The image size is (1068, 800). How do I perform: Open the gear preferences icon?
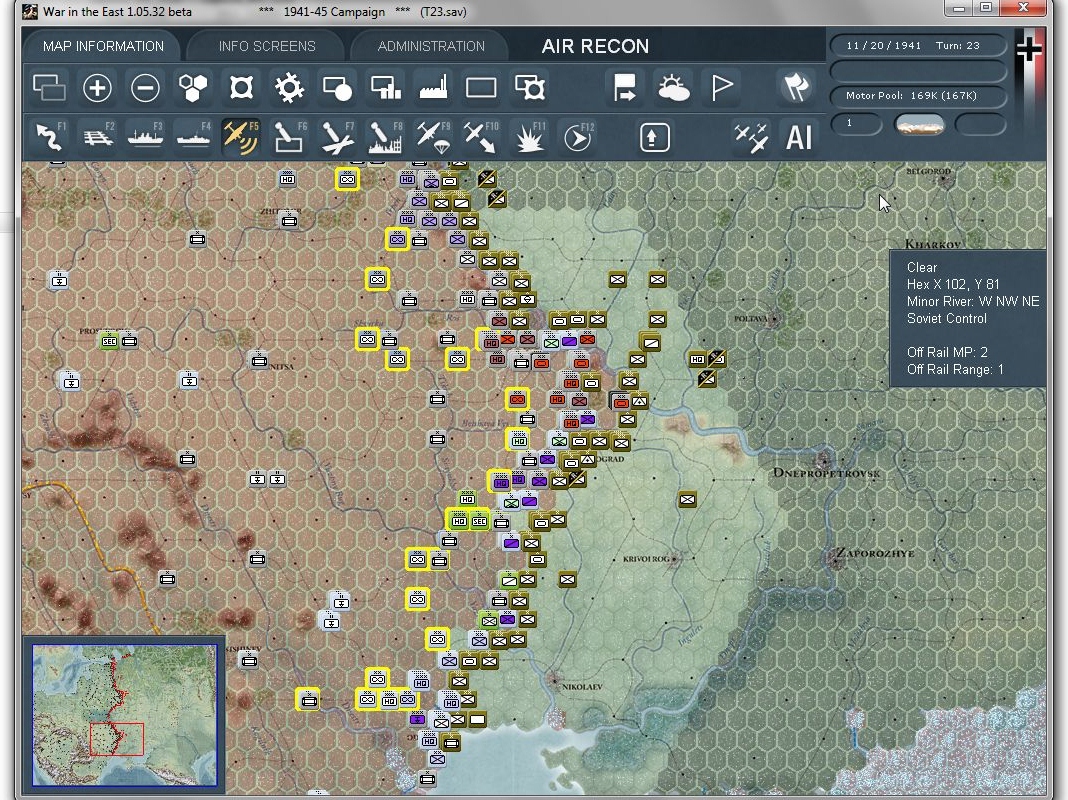click(289, 88)
